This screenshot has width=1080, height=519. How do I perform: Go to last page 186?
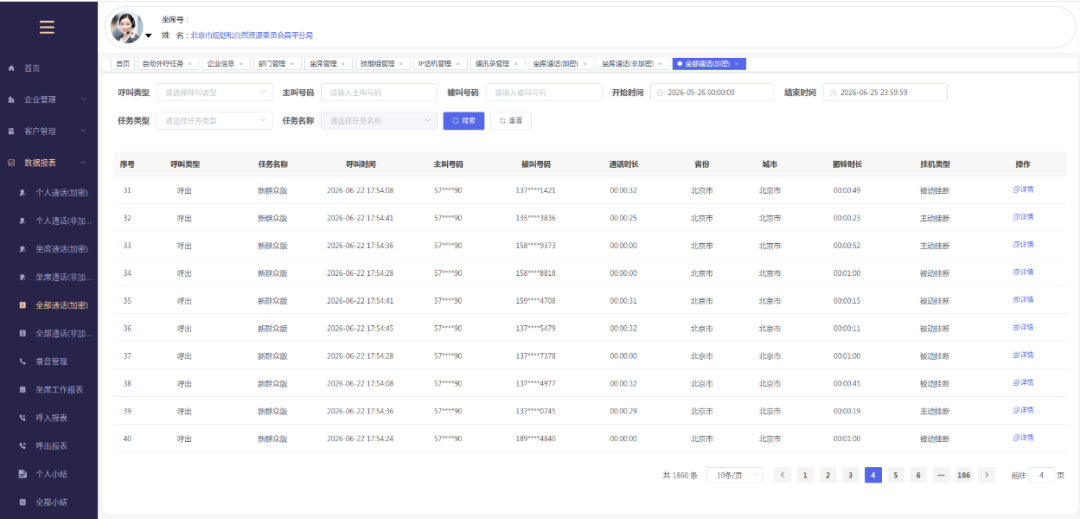(x=964, y=475)
